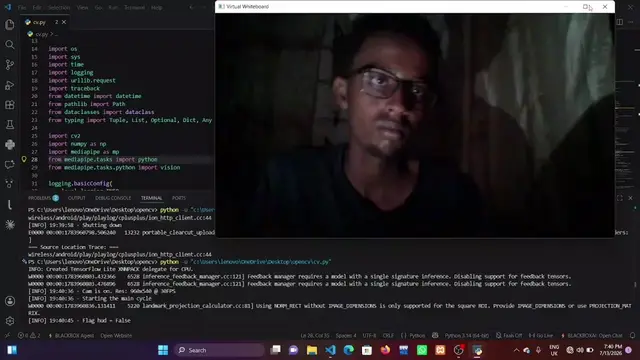Open the Python extension icon in activity bar
Screen dimensions: 640x360
[x=9, y=144]
